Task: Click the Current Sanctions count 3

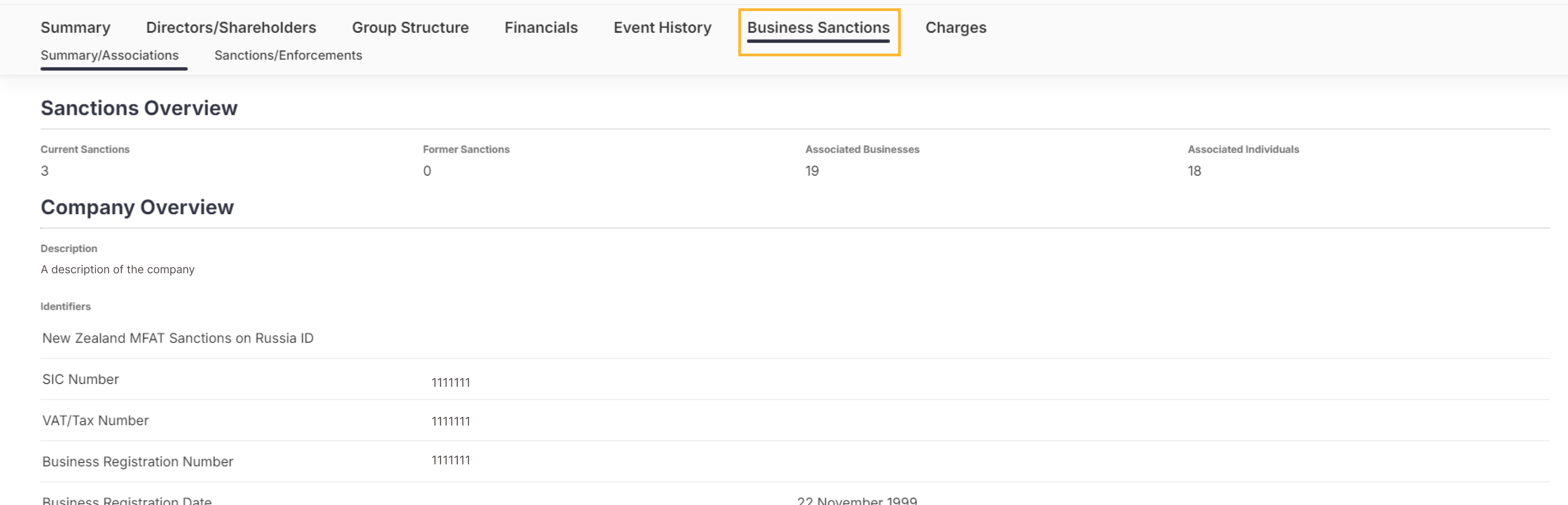Action: tap(44, 171)
